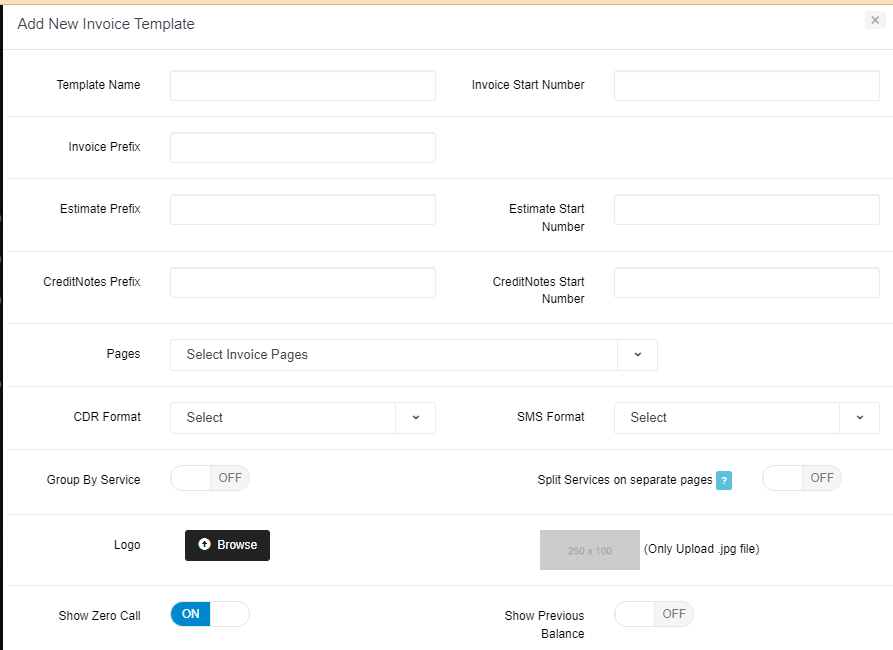Open the Select Invoice Pages dropdown

click(394, 355)
